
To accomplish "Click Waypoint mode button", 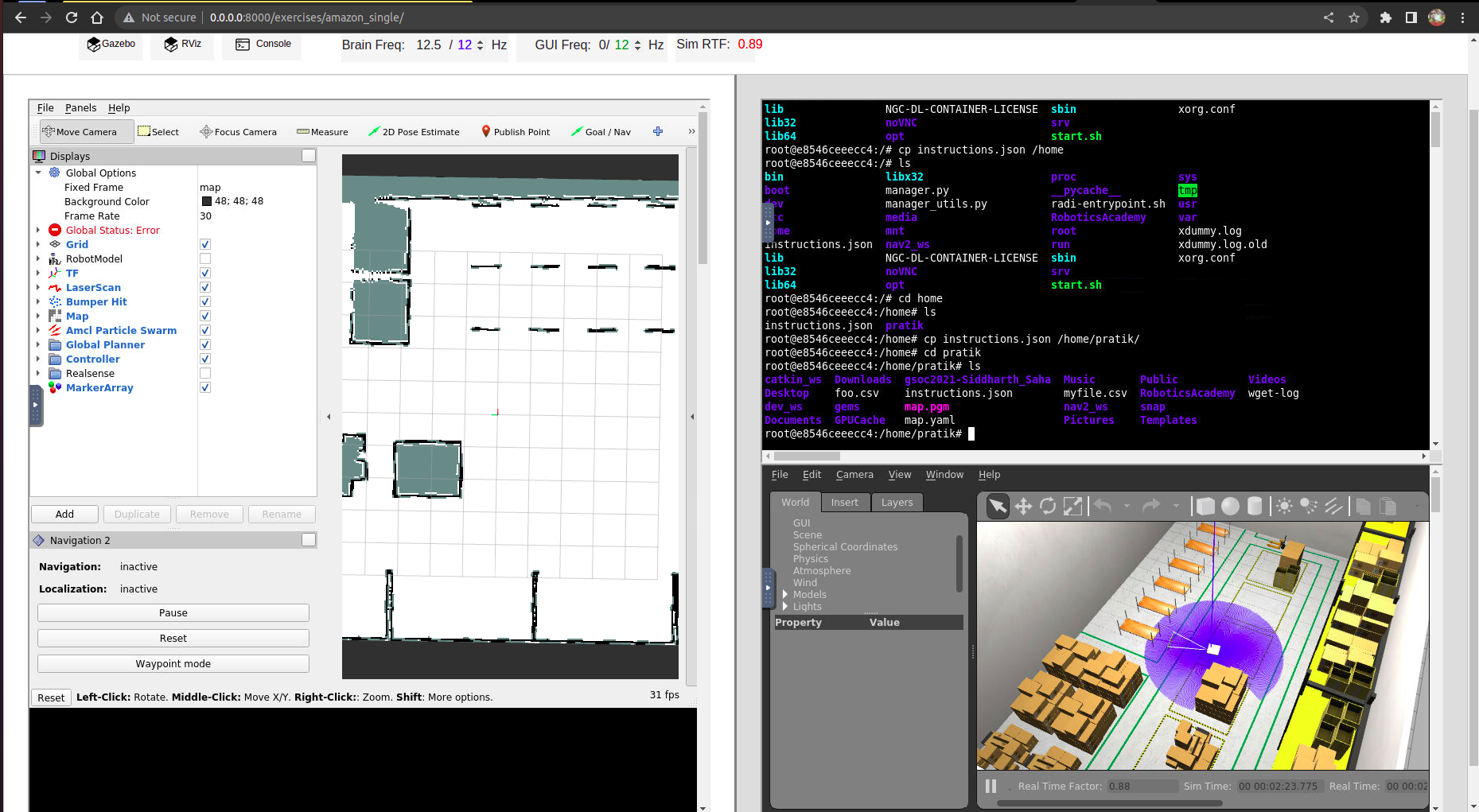I will [x=173, y=664].
